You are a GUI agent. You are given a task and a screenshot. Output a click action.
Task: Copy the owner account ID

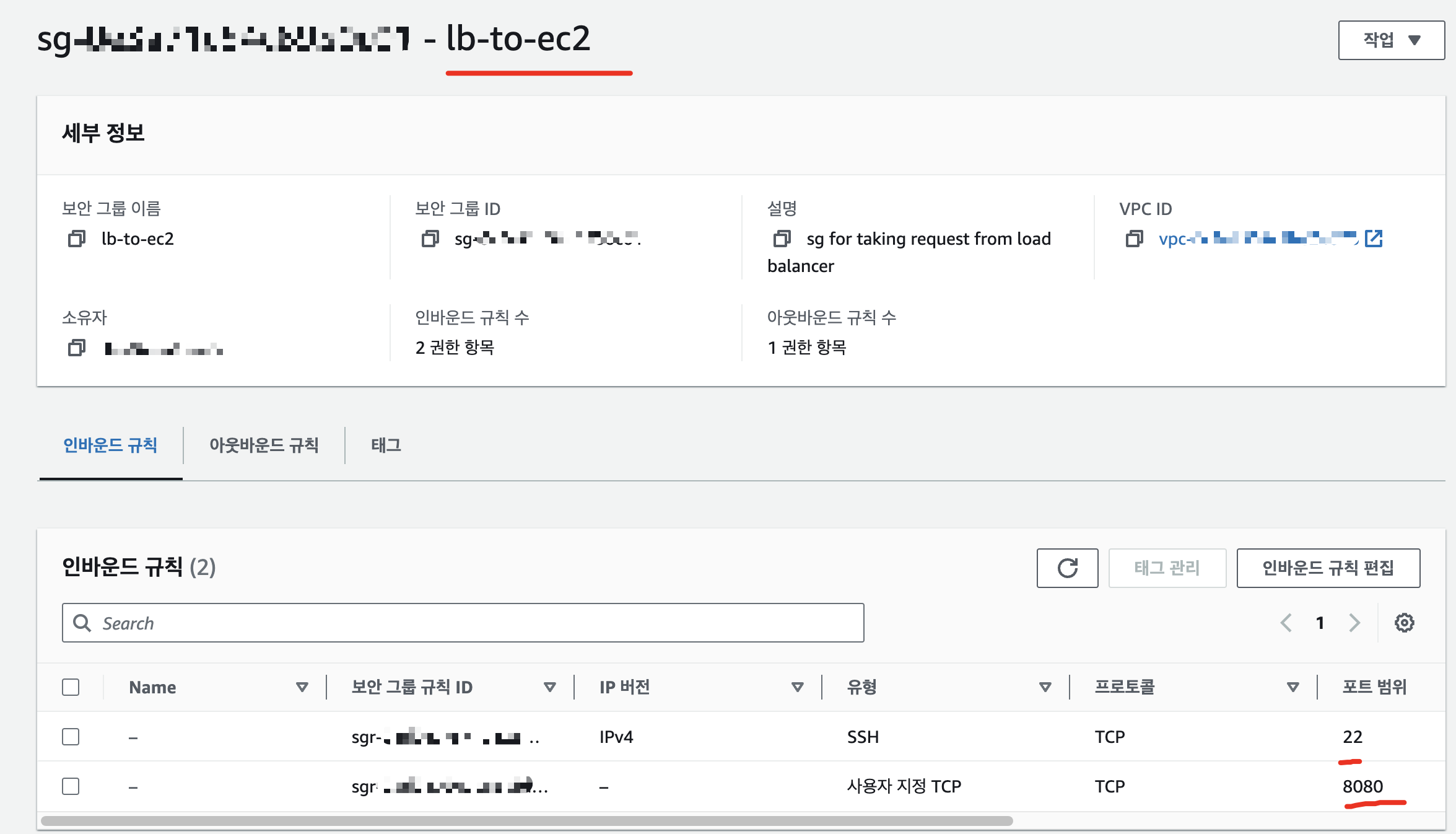coord(77,348)
